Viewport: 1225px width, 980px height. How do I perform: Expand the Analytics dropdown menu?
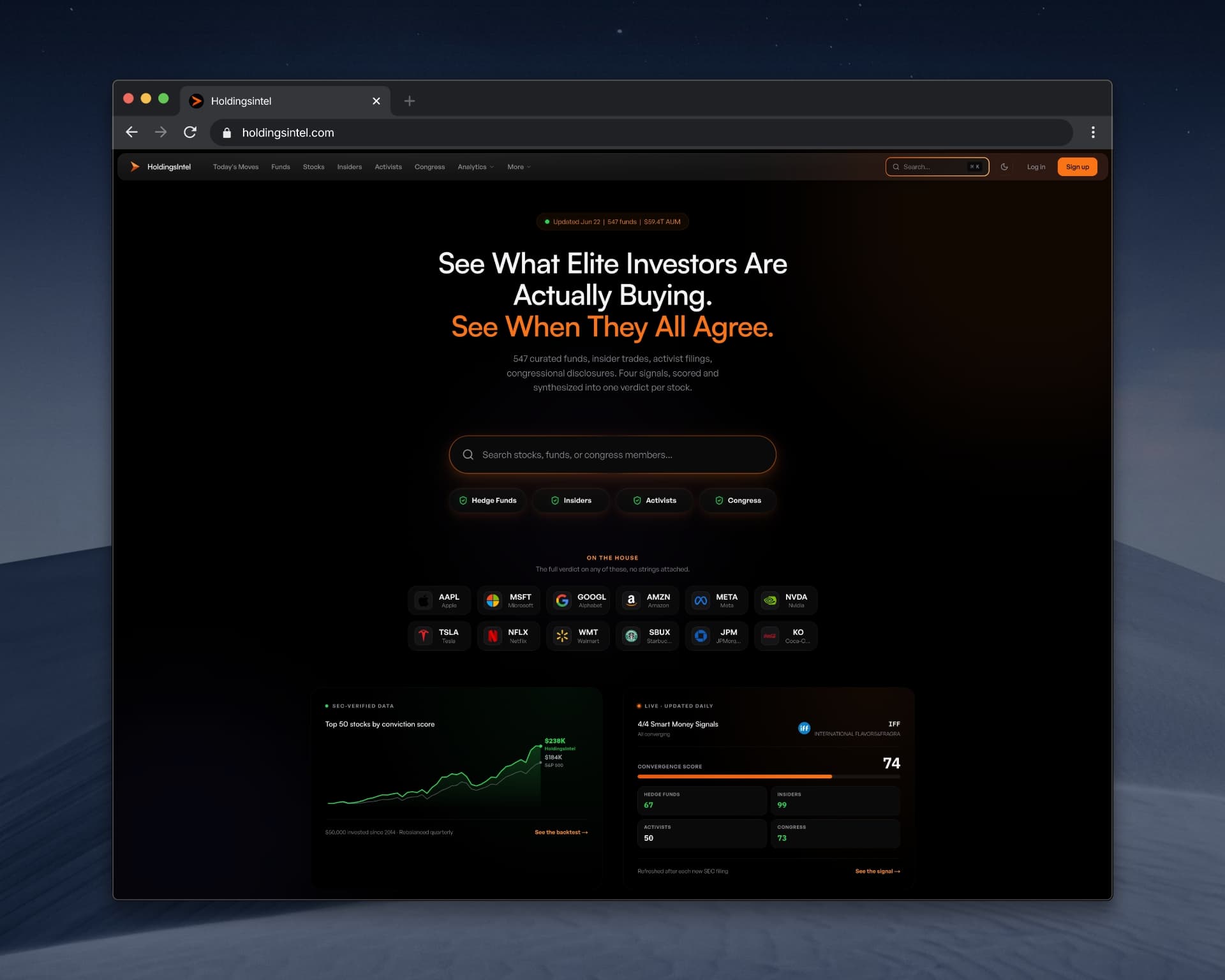[x=475, y=167]
